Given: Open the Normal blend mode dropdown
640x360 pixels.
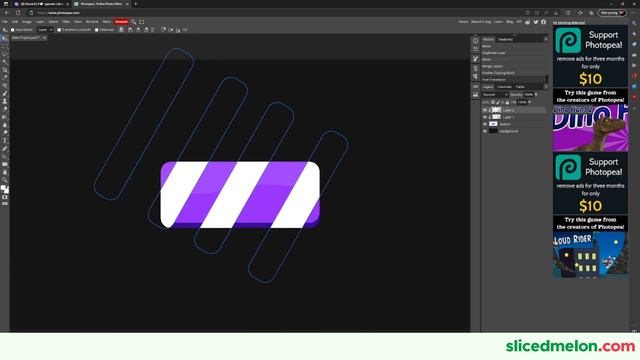Looking at the screenshot, I should pyautogui.click(x=495, y=95).
